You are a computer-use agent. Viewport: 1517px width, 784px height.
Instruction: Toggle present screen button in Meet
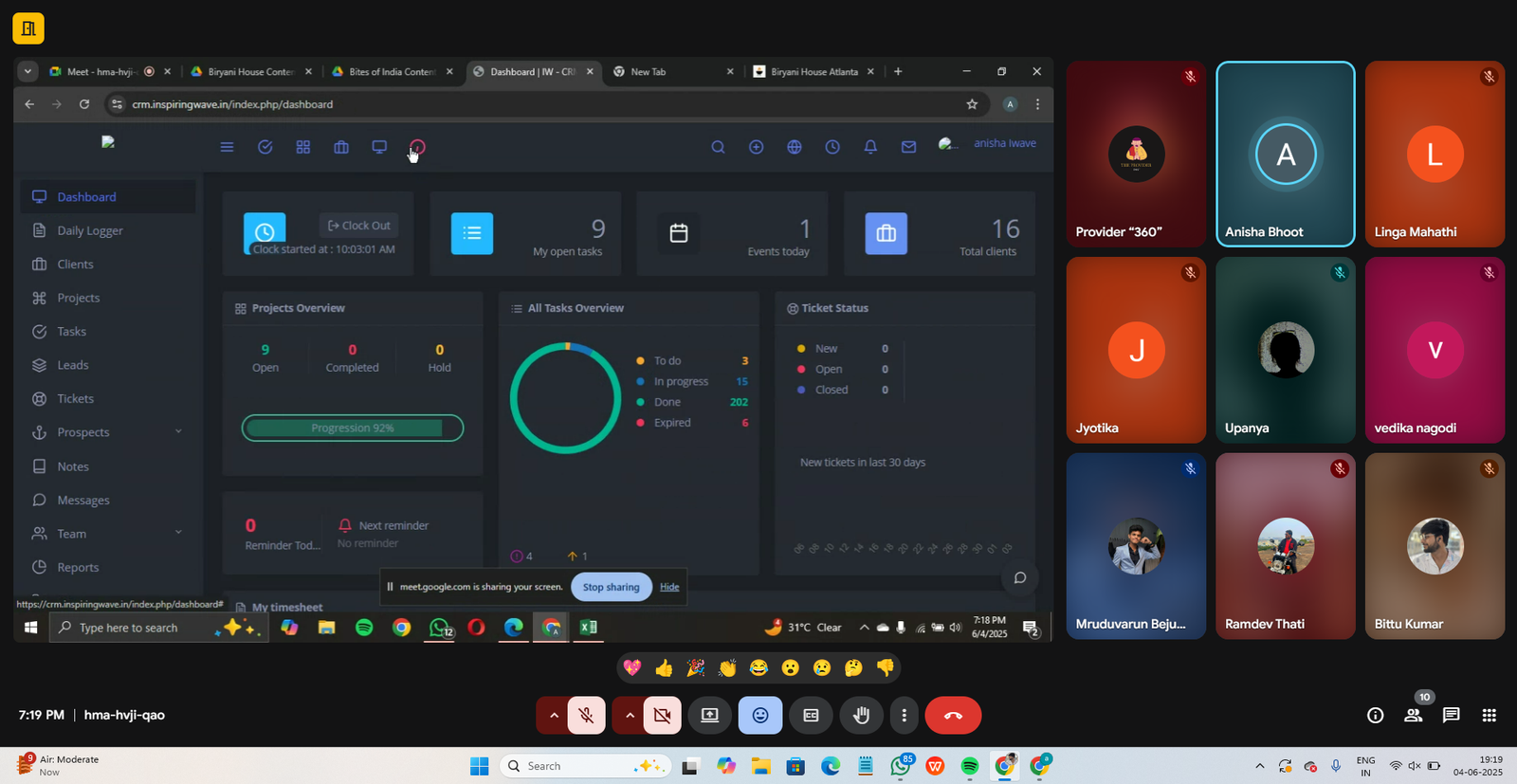click(x=710, y=716)
